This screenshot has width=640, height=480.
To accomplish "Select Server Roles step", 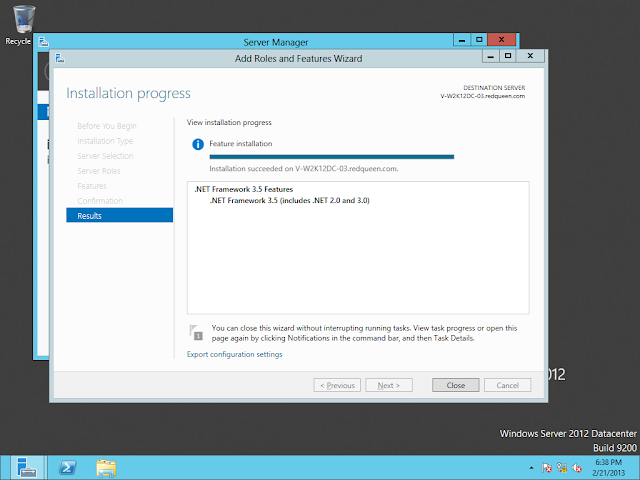I will click(x=99, y=171).
